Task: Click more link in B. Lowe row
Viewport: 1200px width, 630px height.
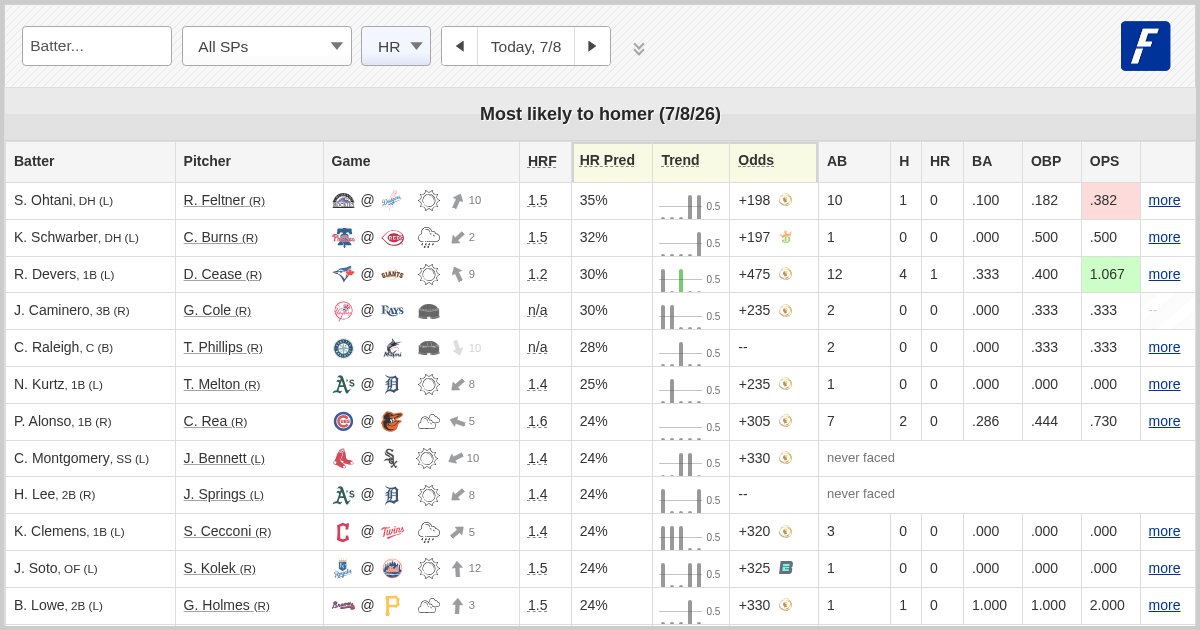Action: [1164, 605]
